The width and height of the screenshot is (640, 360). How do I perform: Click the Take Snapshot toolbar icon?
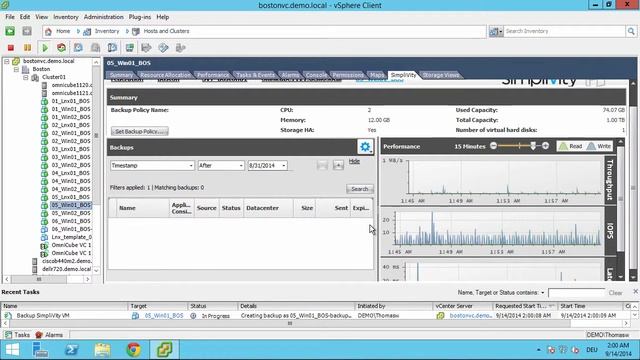78,48
